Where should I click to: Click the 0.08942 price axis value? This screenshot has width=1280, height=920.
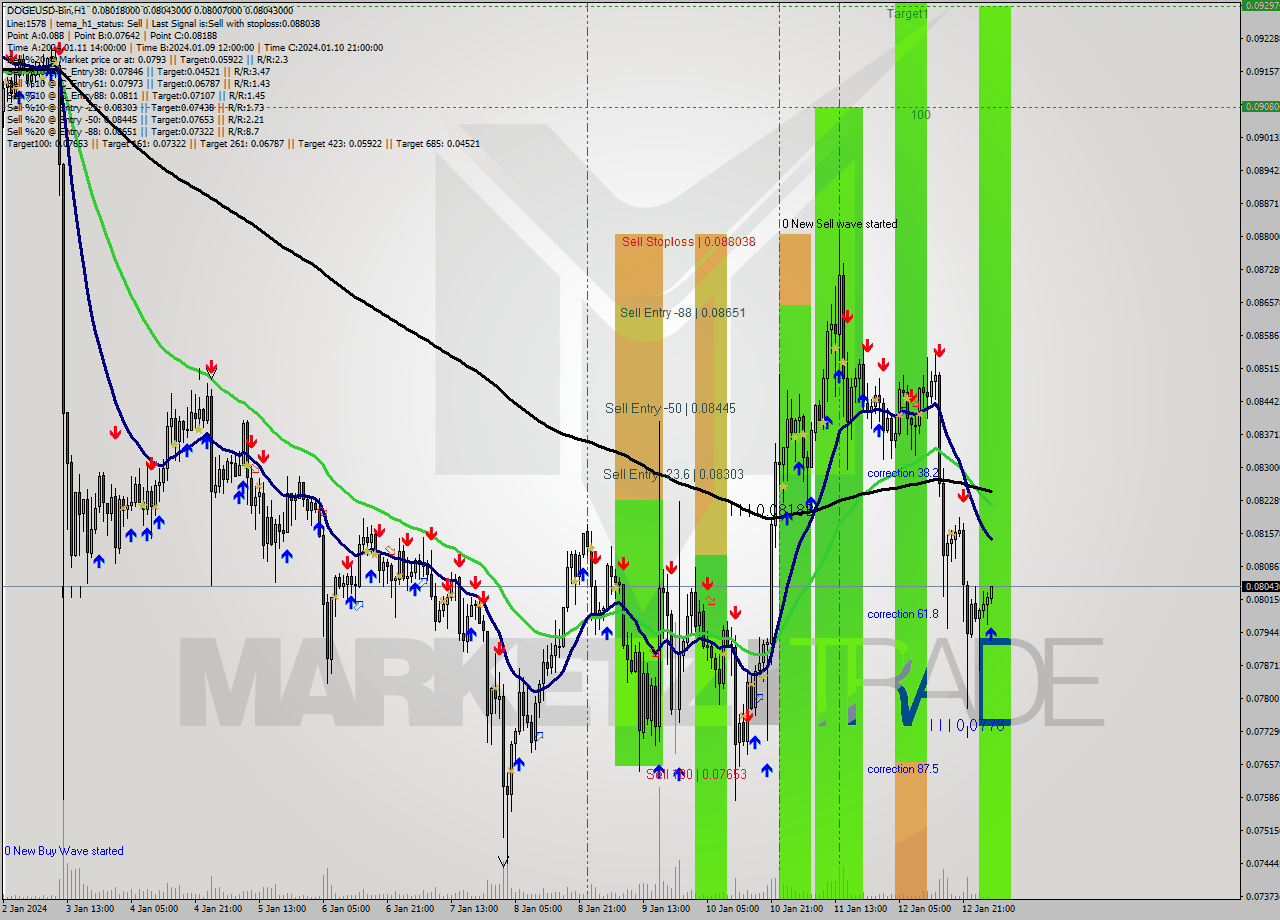coord(1262,170)
